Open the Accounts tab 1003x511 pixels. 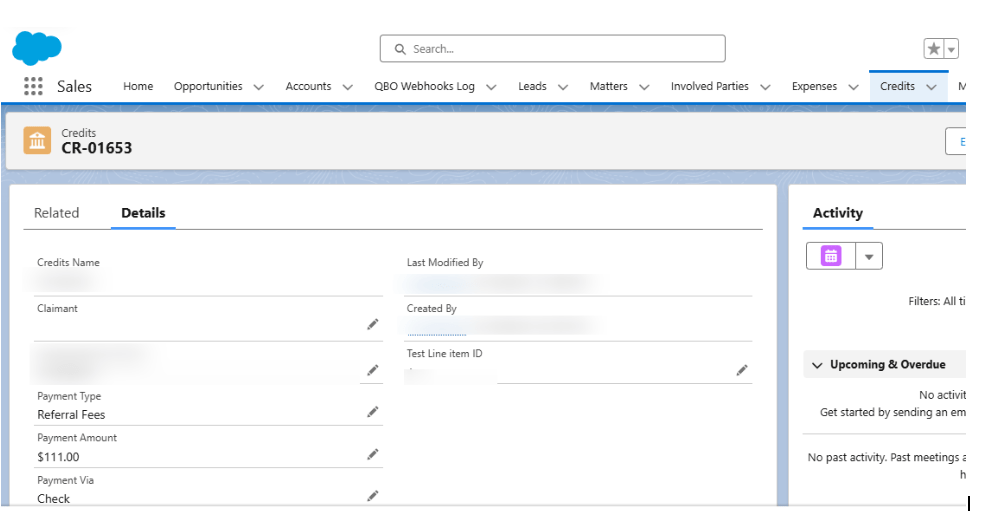click(x=308, y=86)
